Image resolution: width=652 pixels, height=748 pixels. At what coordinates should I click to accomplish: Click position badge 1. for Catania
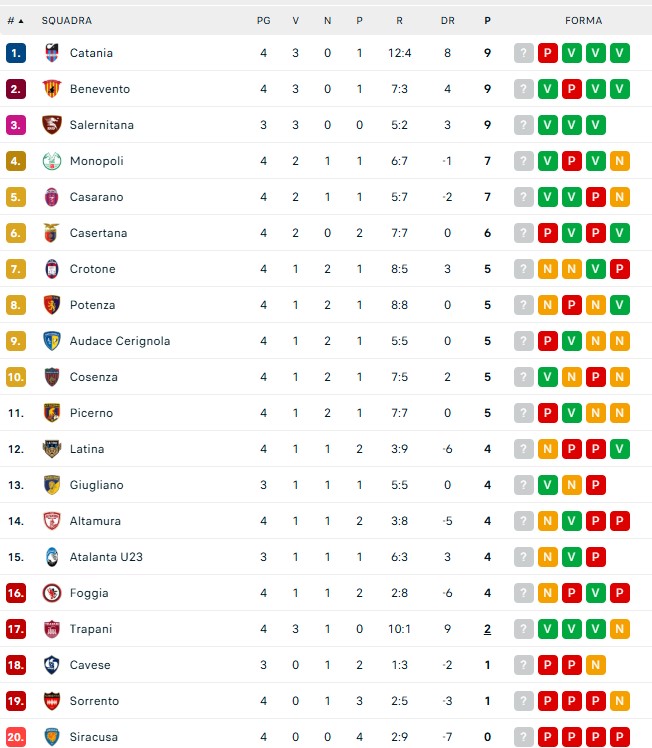(16, 53)
